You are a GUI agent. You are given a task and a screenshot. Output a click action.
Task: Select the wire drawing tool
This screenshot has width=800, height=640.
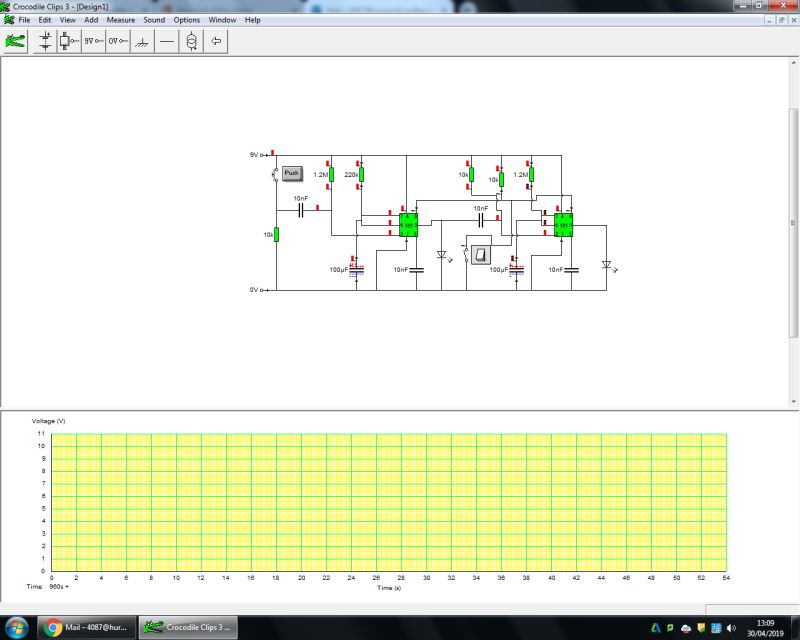click(x=166, y=41)
